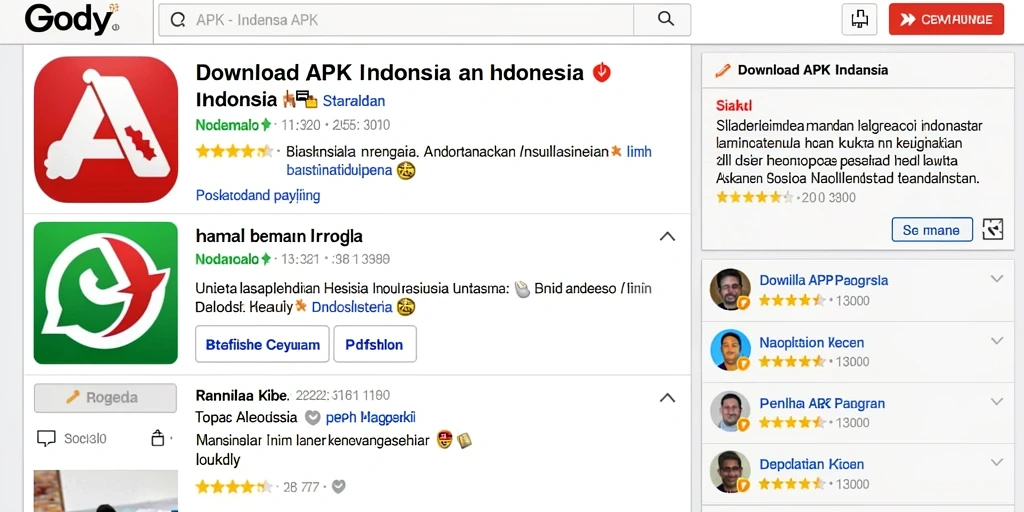Click the Rogeda button
1024x512 pixels.
105,398
